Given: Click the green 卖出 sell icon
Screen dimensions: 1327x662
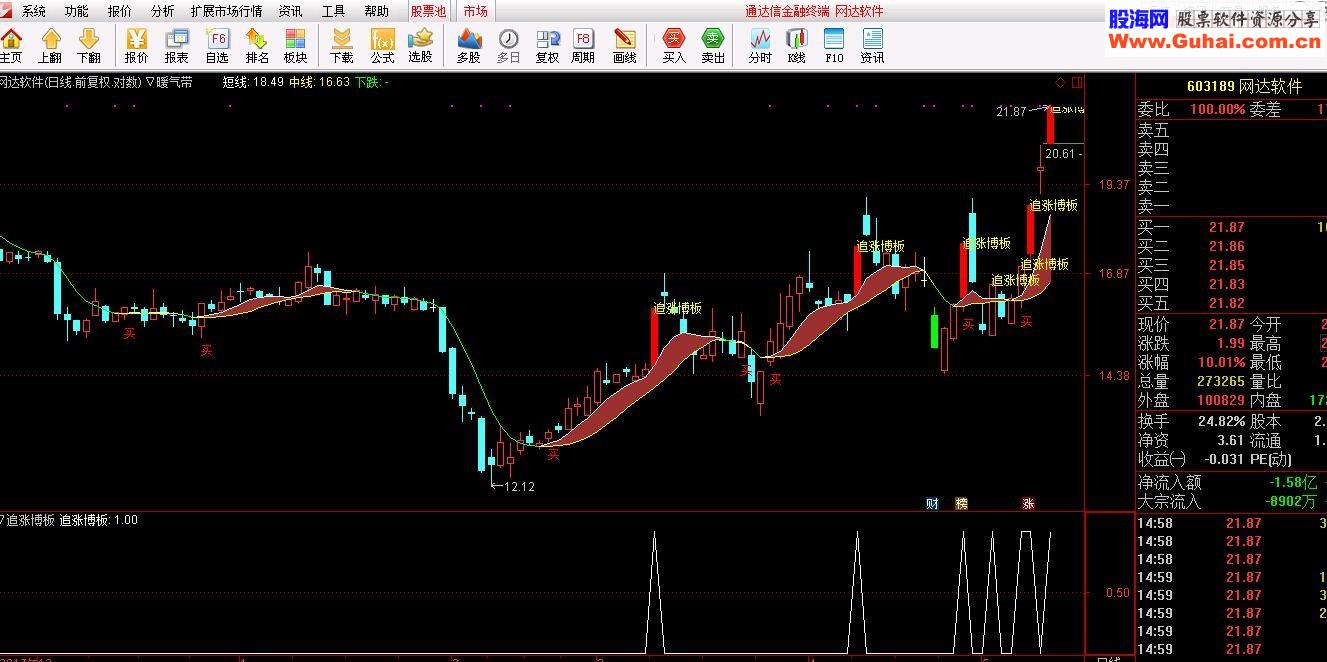Looking at the screenshot, I should tap(713, 46).
